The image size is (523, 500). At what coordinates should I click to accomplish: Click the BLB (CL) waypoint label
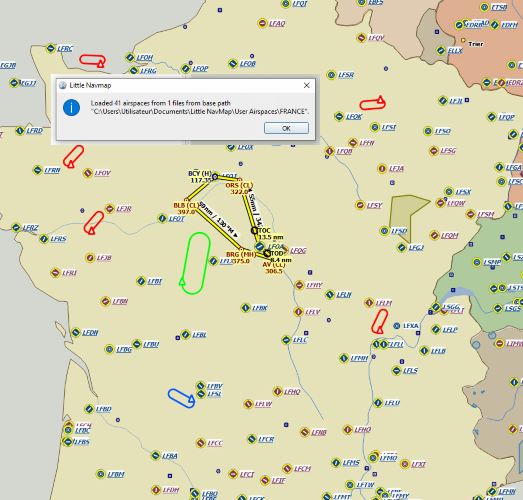pyautogui.click(x=186, y=208)
